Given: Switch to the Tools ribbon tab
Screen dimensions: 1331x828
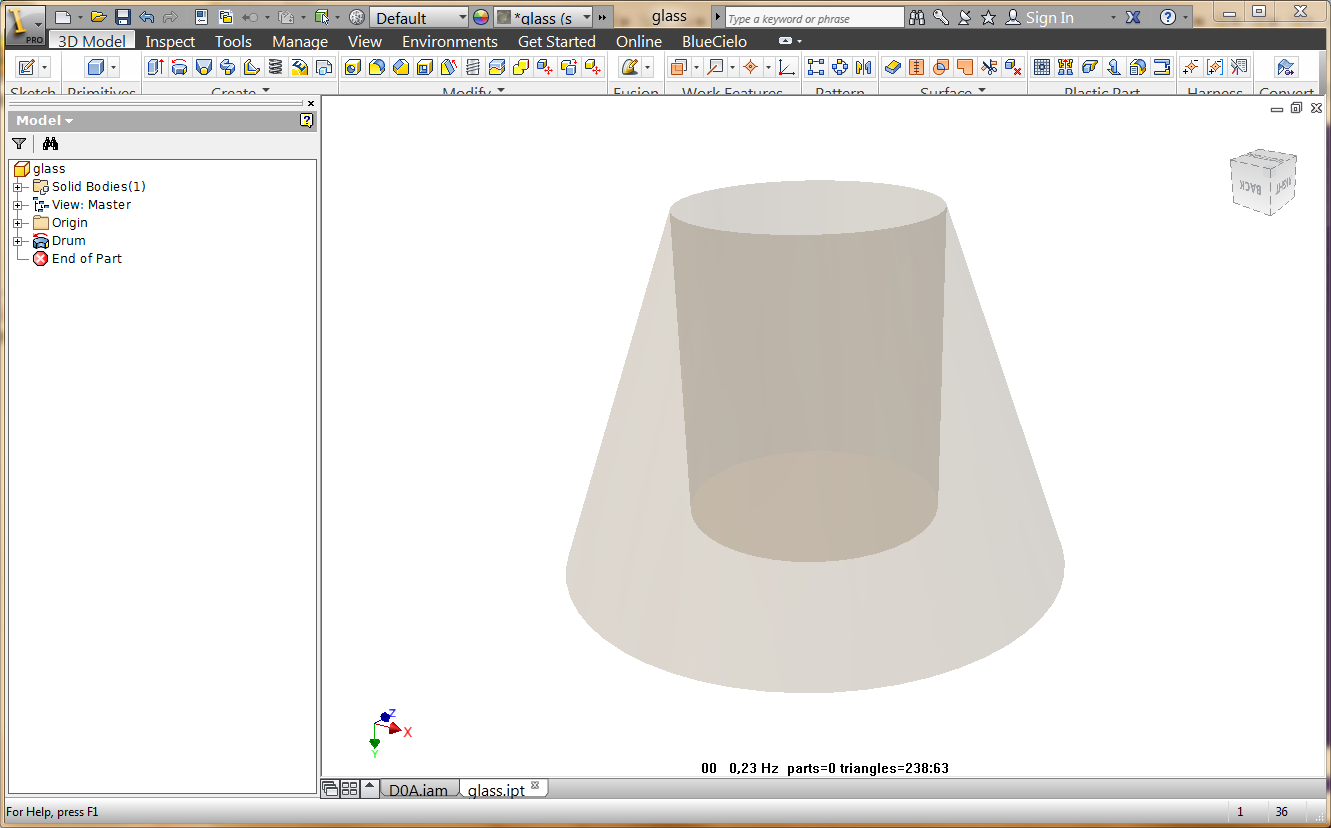Looking at the screenshot, I should pyautogui.click(x=233, y=41).
